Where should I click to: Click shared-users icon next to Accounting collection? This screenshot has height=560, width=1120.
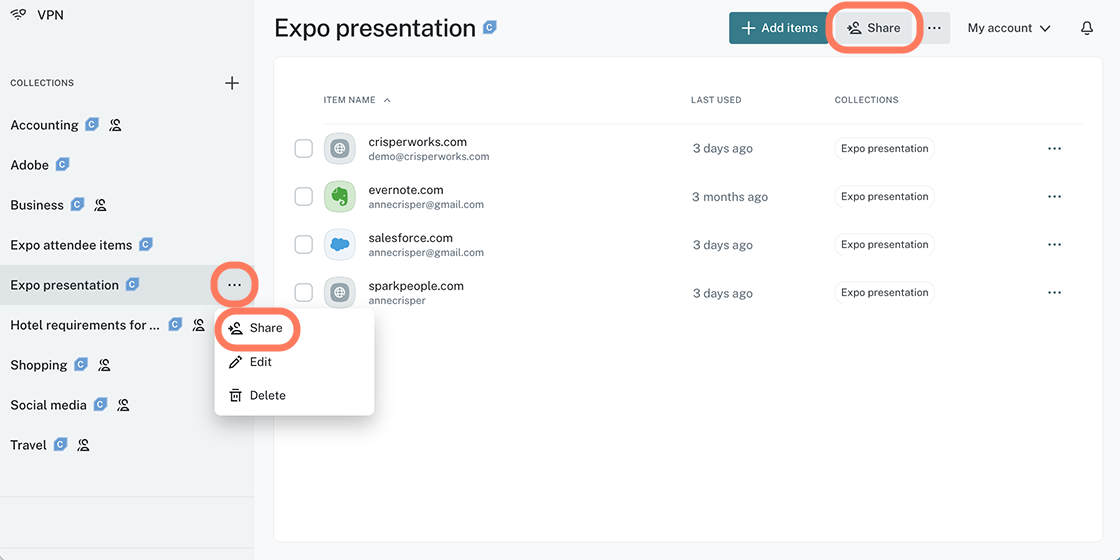pyautogui.click(x=115, y=125)
